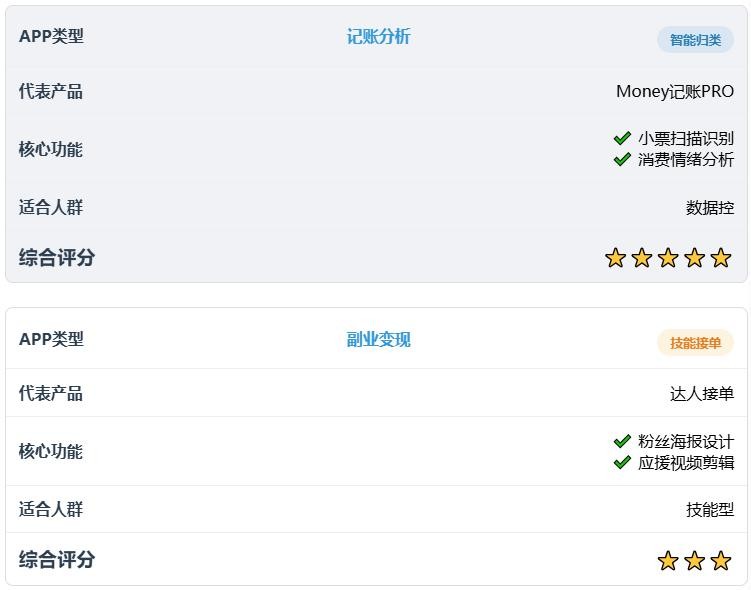Click the green checkmark beside 应援视频剪辑

coord(622,462)
